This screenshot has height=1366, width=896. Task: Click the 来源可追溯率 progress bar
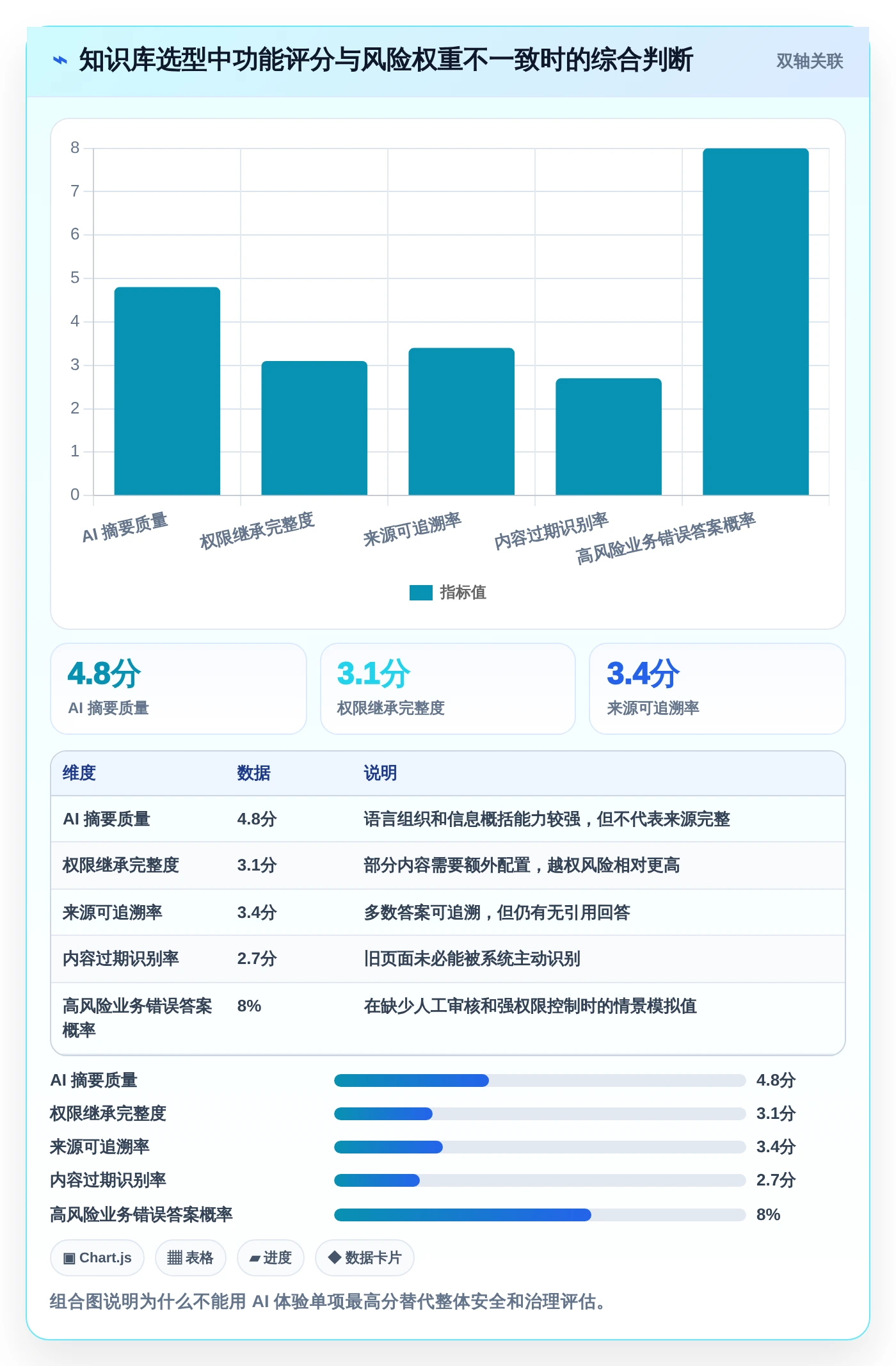540,1147
